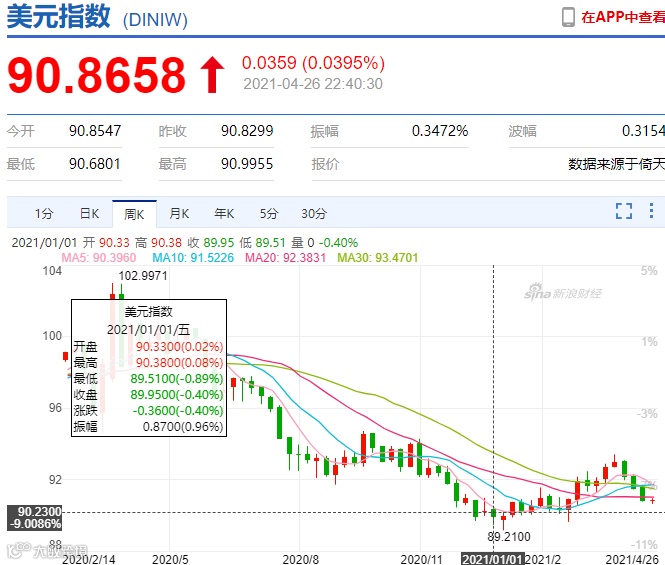
Task: Click the 2021/4/26 date axis label
Action: click(x=632, y=559)
